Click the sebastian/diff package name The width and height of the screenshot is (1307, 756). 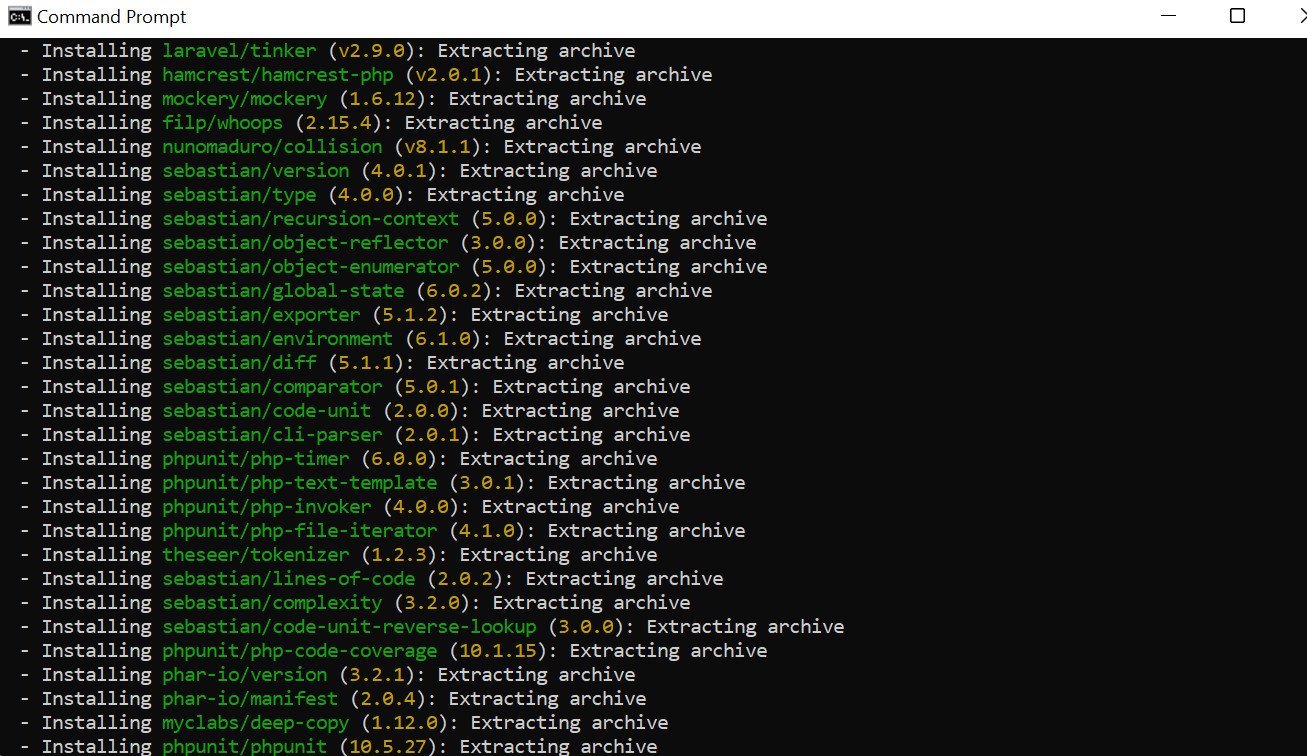(239, 362)
